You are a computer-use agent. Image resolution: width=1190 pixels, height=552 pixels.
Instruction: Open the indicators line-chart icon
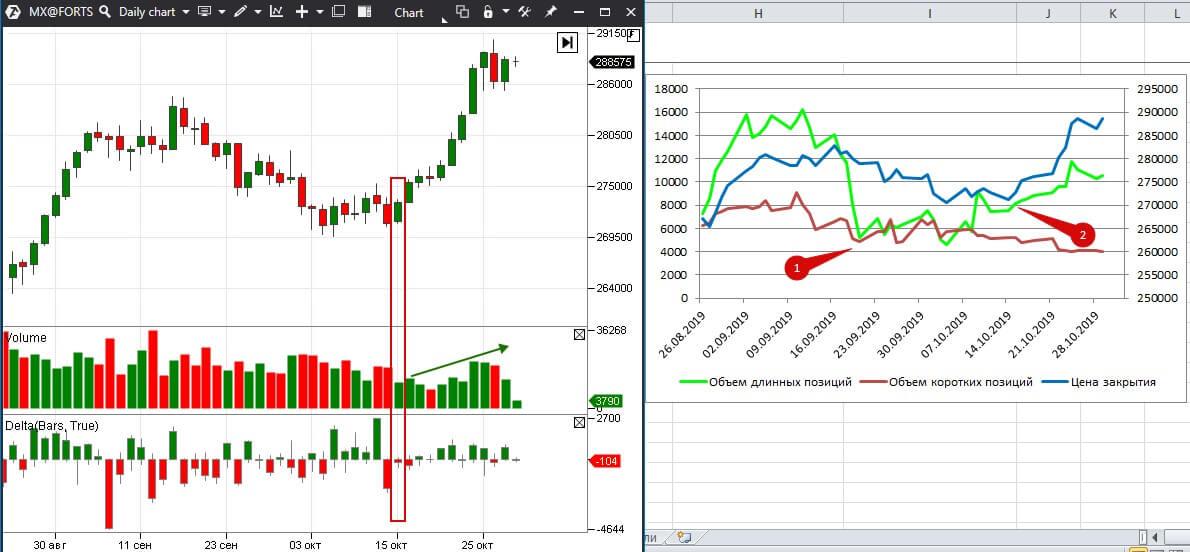click(275, 12)
